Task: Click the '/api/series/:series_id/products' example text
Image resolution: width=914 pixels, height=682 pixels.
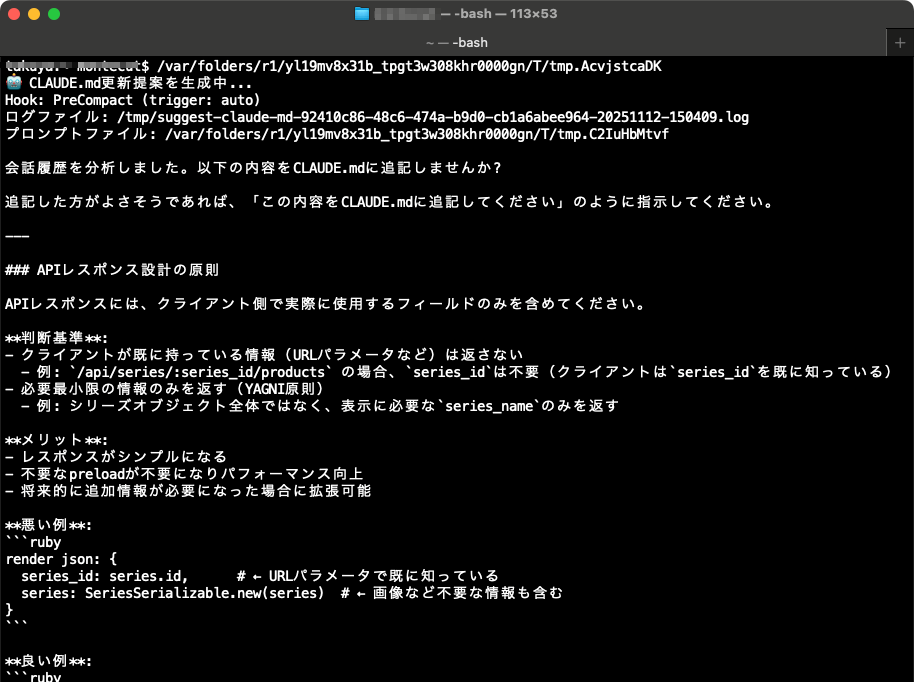Action: [x=201, y=372]
